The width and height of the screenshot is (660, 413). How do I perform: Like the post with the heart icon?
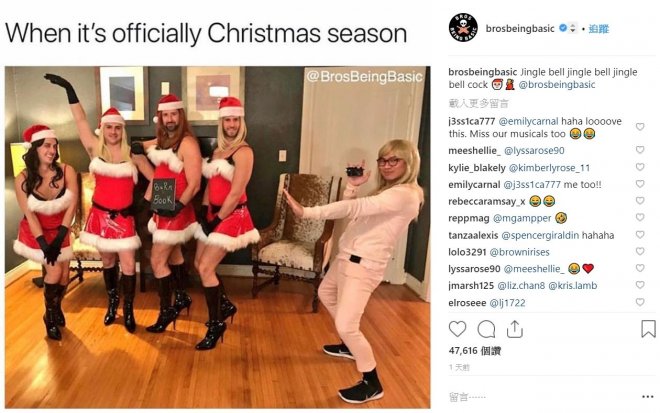457,329
